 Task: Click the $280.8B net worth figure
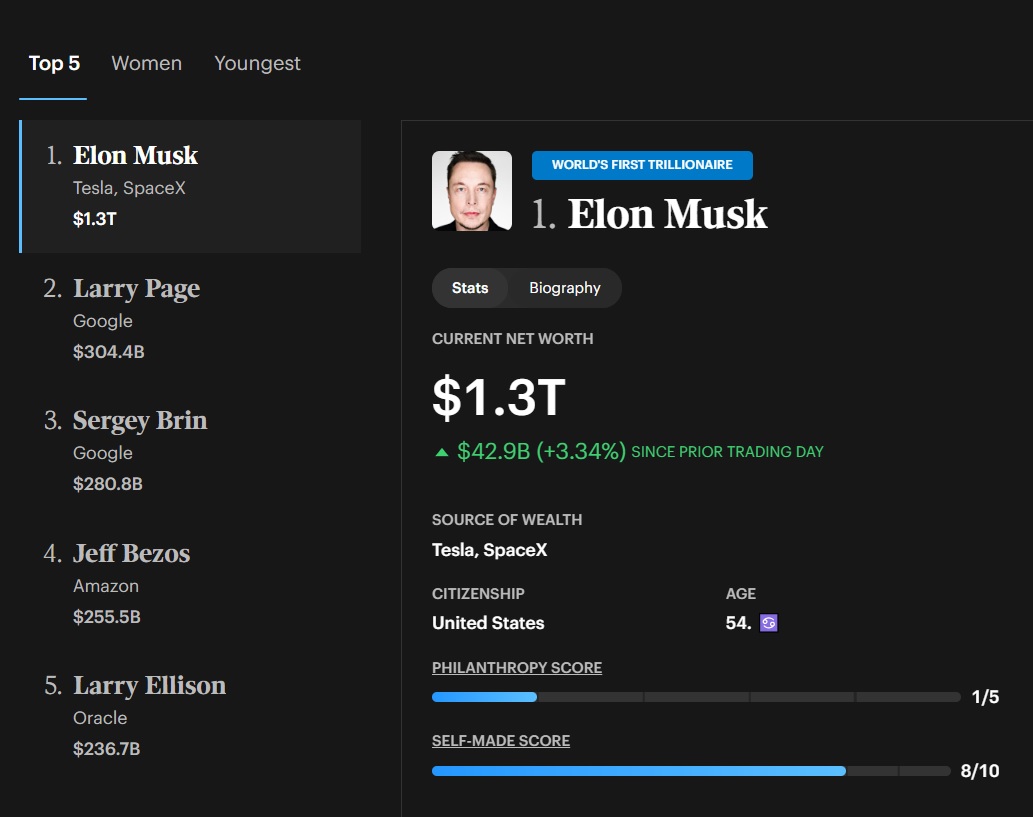pos(108,484)
